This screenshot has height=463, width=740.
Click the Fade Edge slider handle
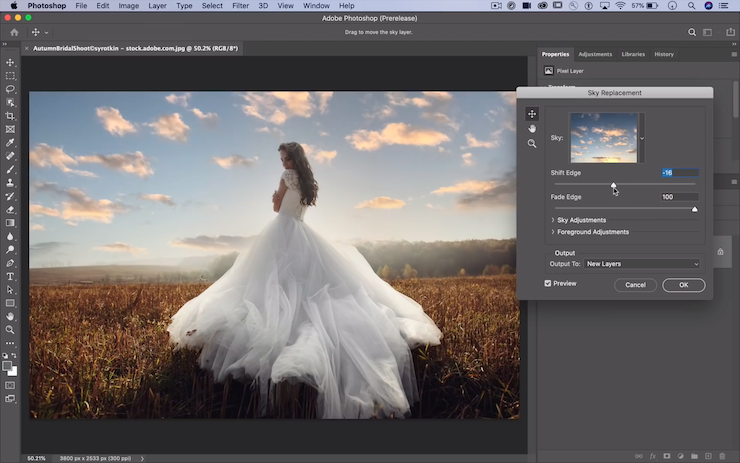click(x=695, y=209)
